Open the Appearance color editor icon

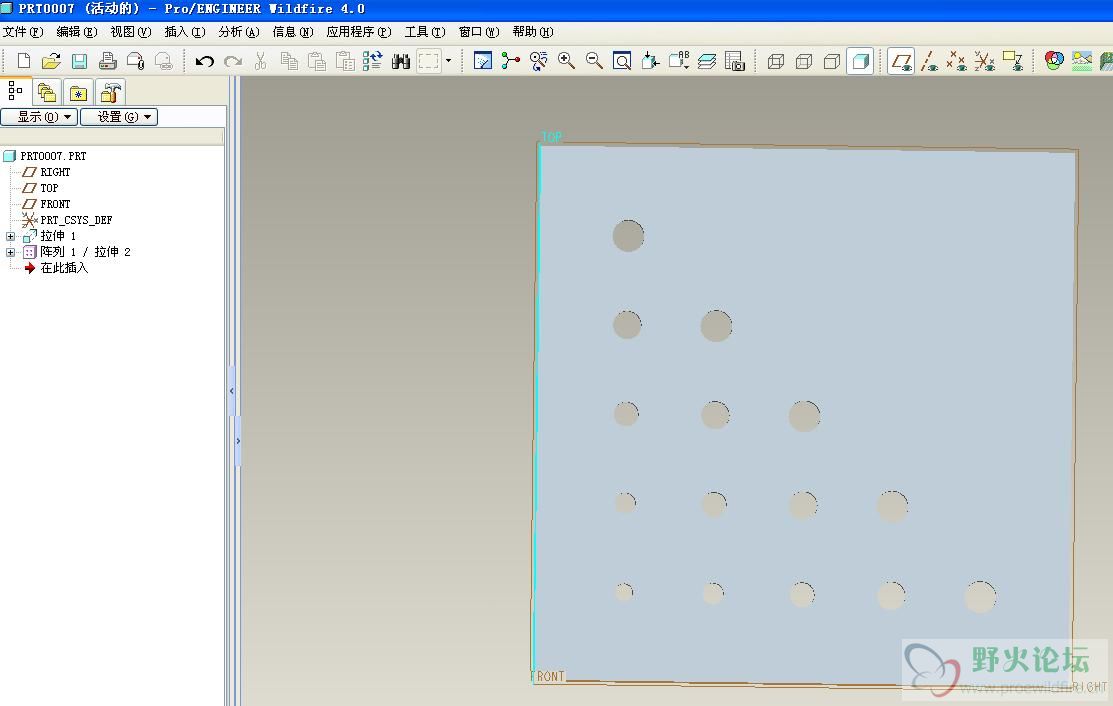(x=1054, y=61)
